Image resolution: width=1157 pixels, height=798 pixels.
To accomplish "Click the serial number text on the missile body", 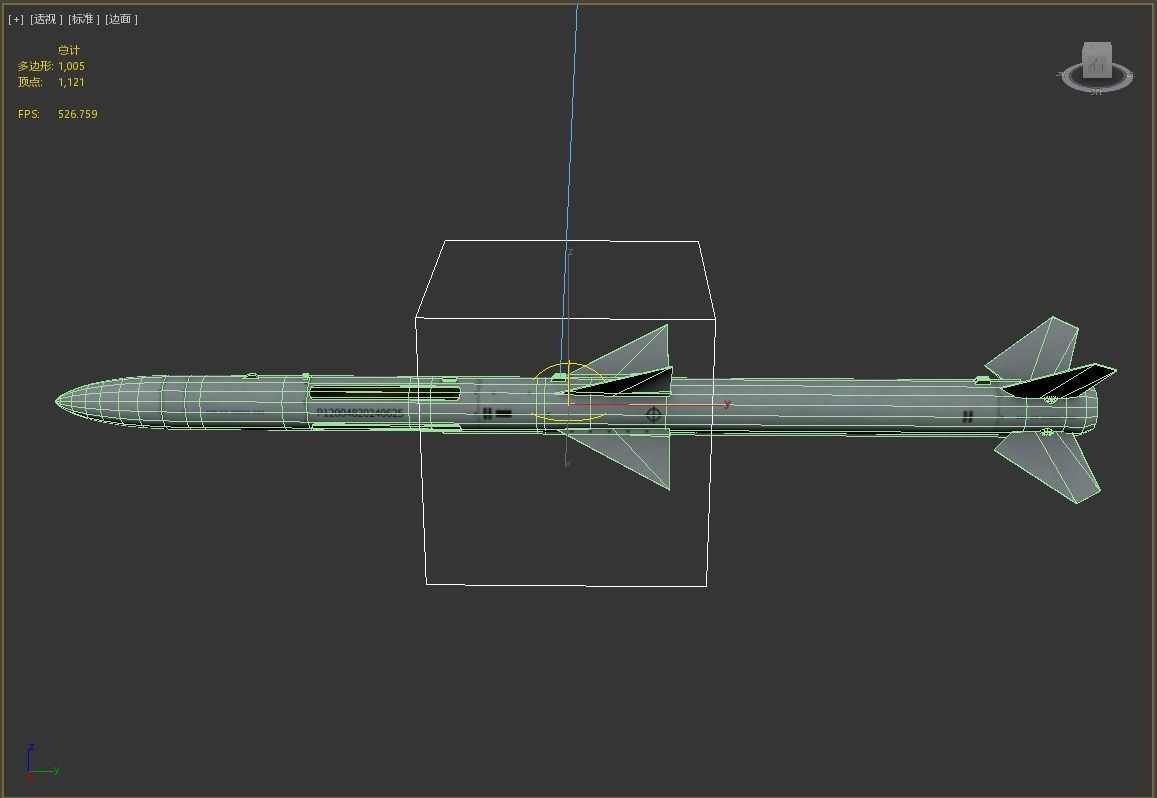I will point(359,413).
